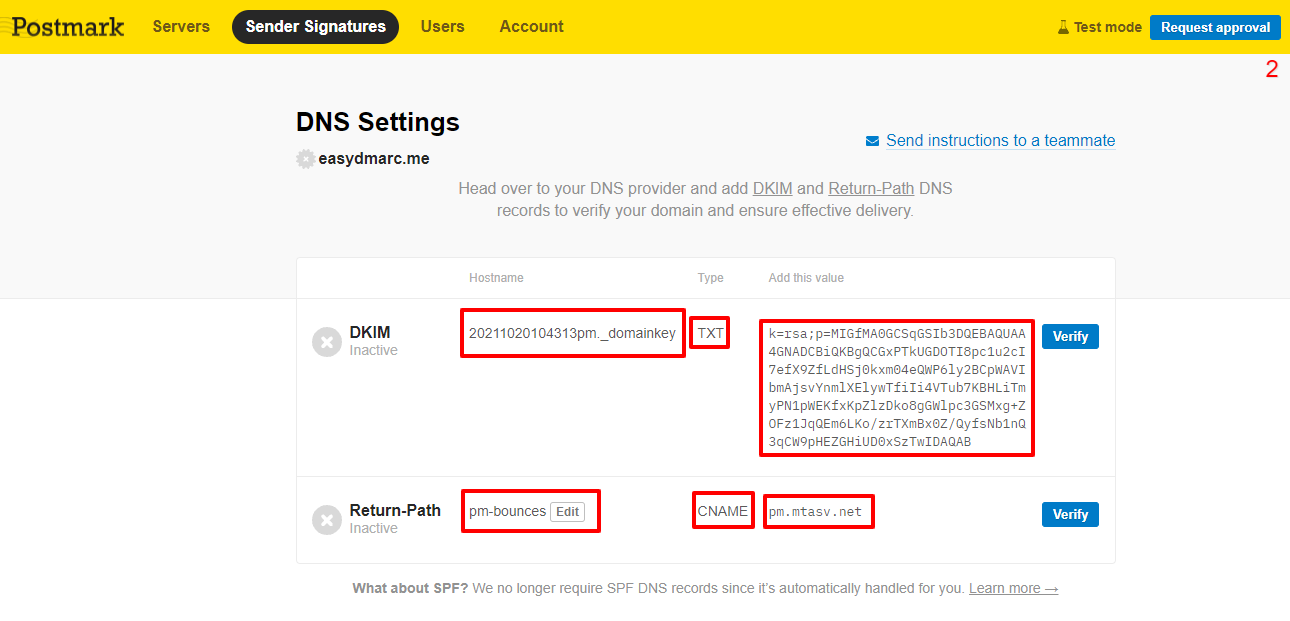Edit the pm-bounces Return-Path hostname
Screen dimensions: 1290x621
567,511
